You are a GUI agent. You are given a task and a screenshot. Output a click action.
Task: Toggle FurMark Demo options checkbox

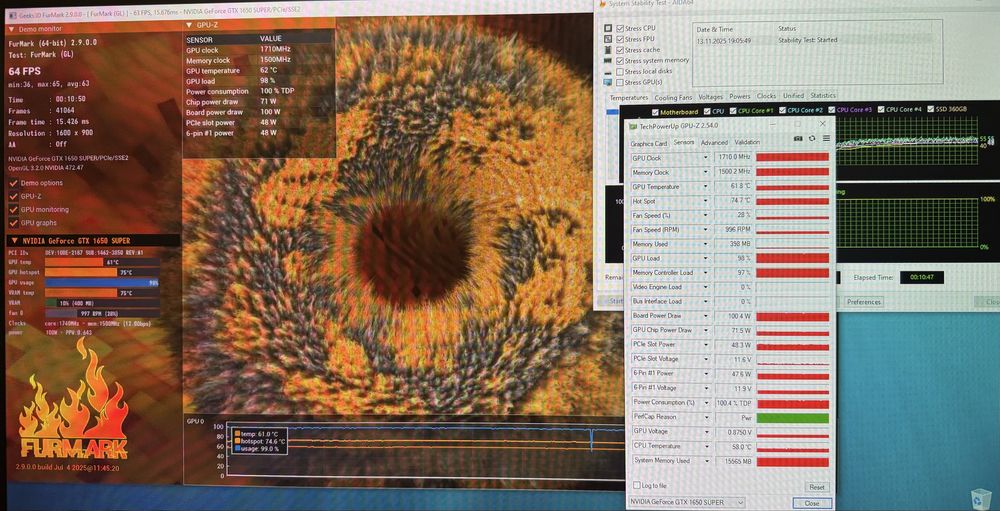click(13, 183)
